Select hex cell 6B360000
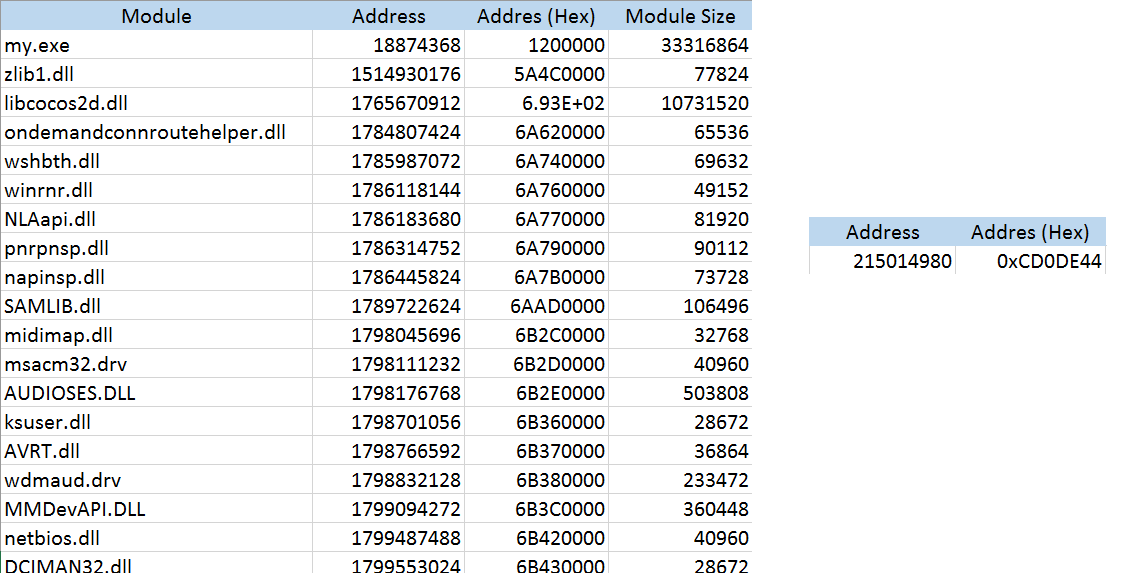 [x=536, y=422]
